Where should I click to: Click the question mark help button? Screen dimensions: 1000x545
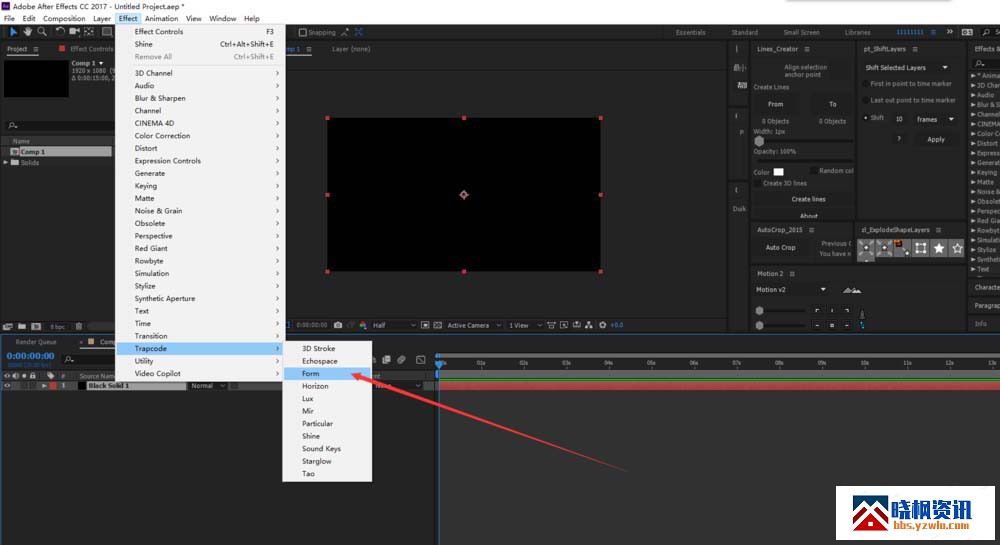point(899,139)
